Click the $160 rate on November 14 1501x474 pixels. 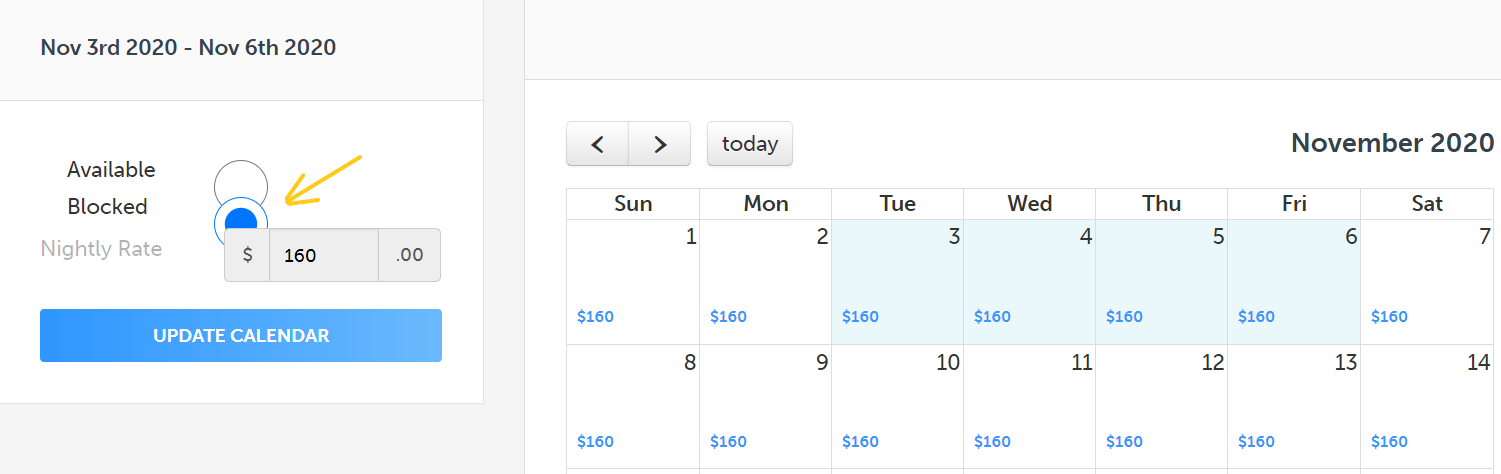[1389, 442]
